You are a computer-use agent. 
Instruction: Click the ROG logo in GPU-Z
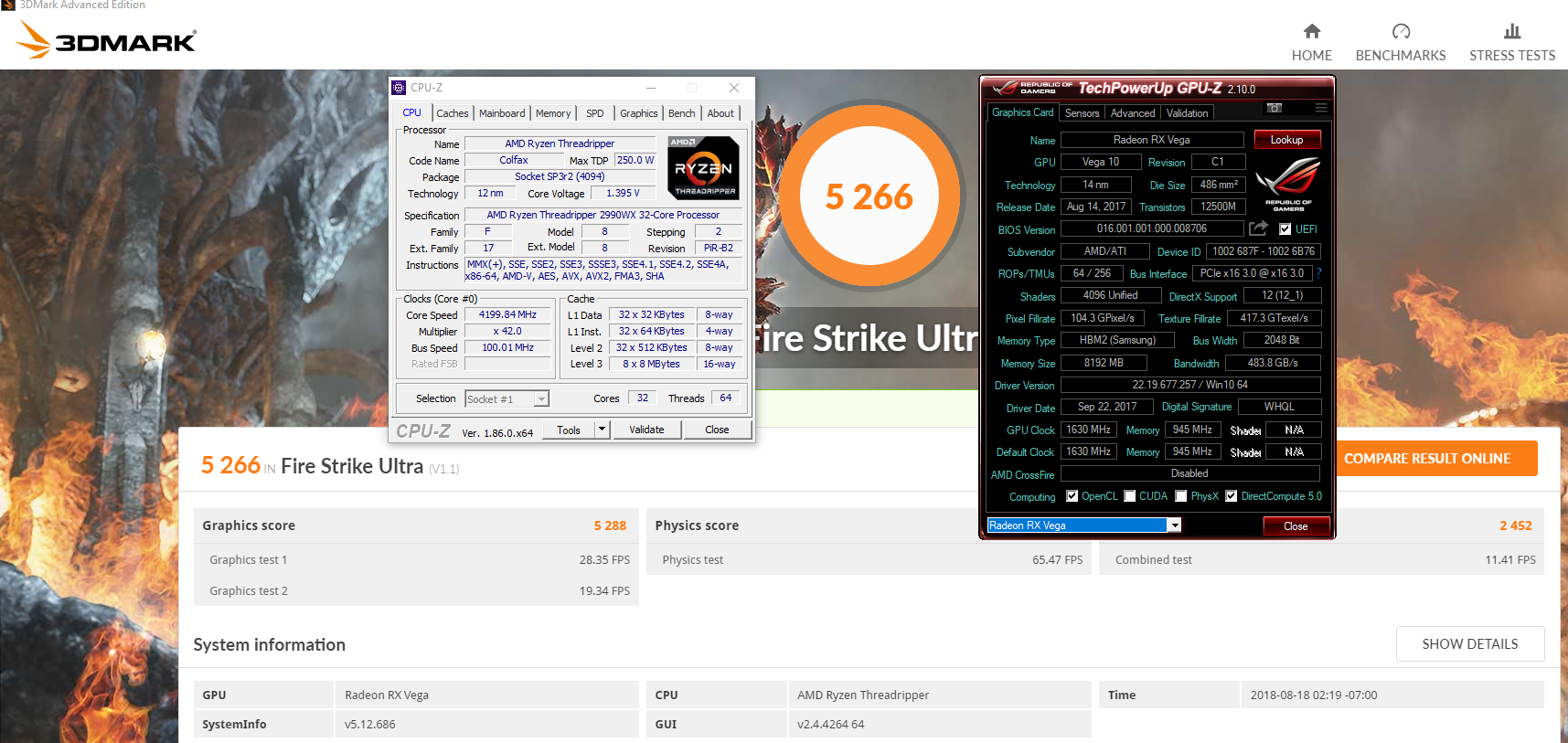(1288, 185)
